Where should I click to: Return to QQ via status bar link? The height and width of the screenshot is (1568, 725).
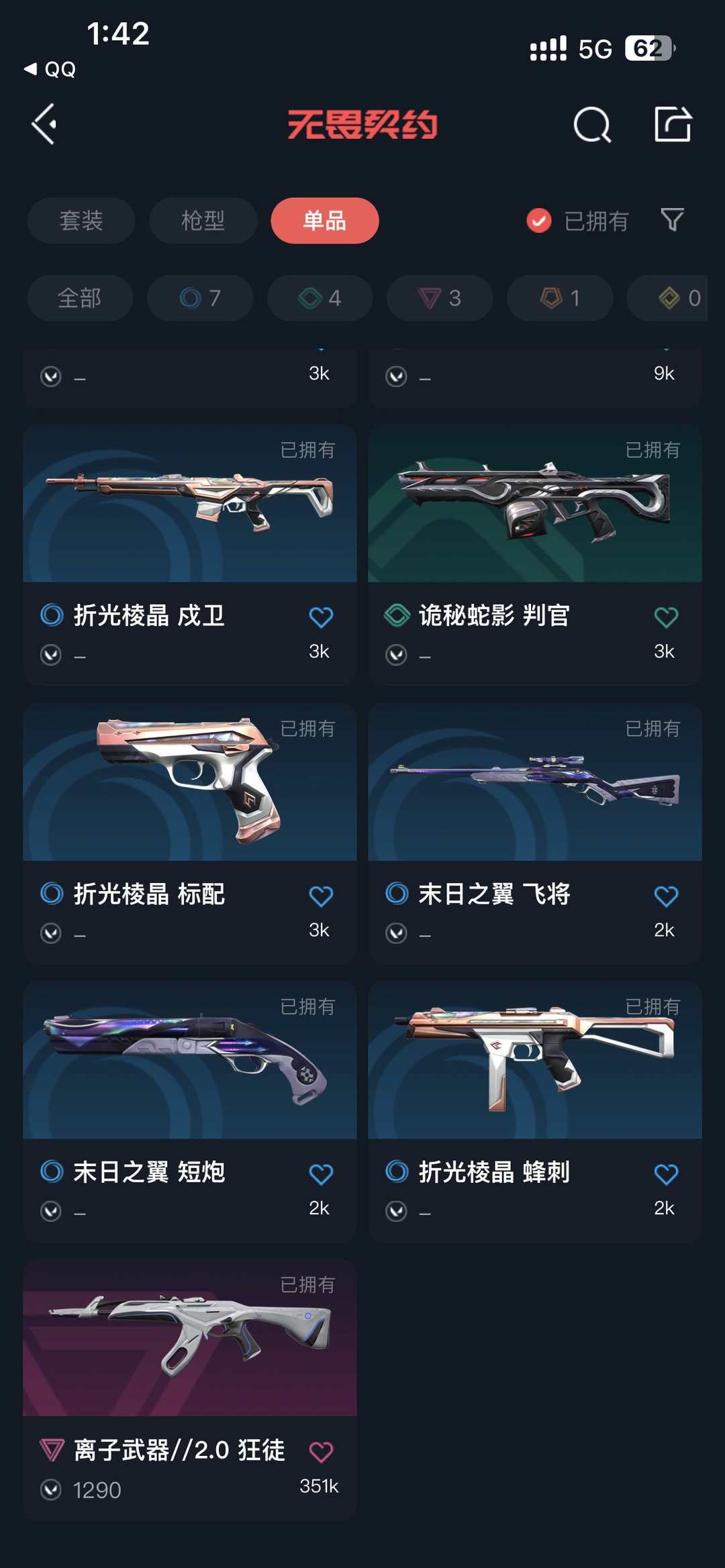(50, 69)
